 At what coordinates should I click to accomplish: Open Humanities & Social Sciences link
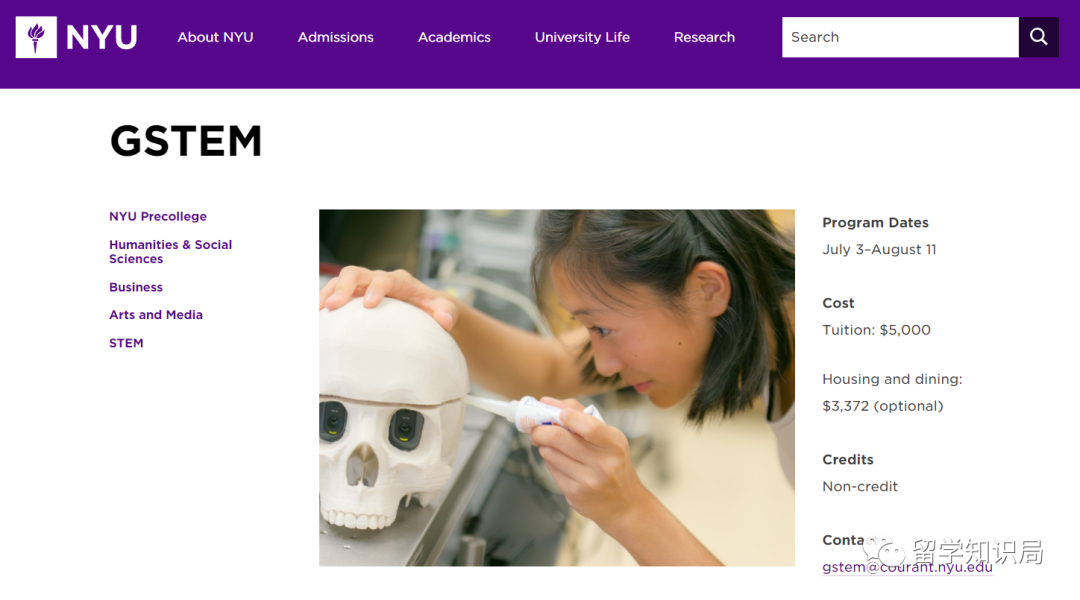[x=170, y=251]
